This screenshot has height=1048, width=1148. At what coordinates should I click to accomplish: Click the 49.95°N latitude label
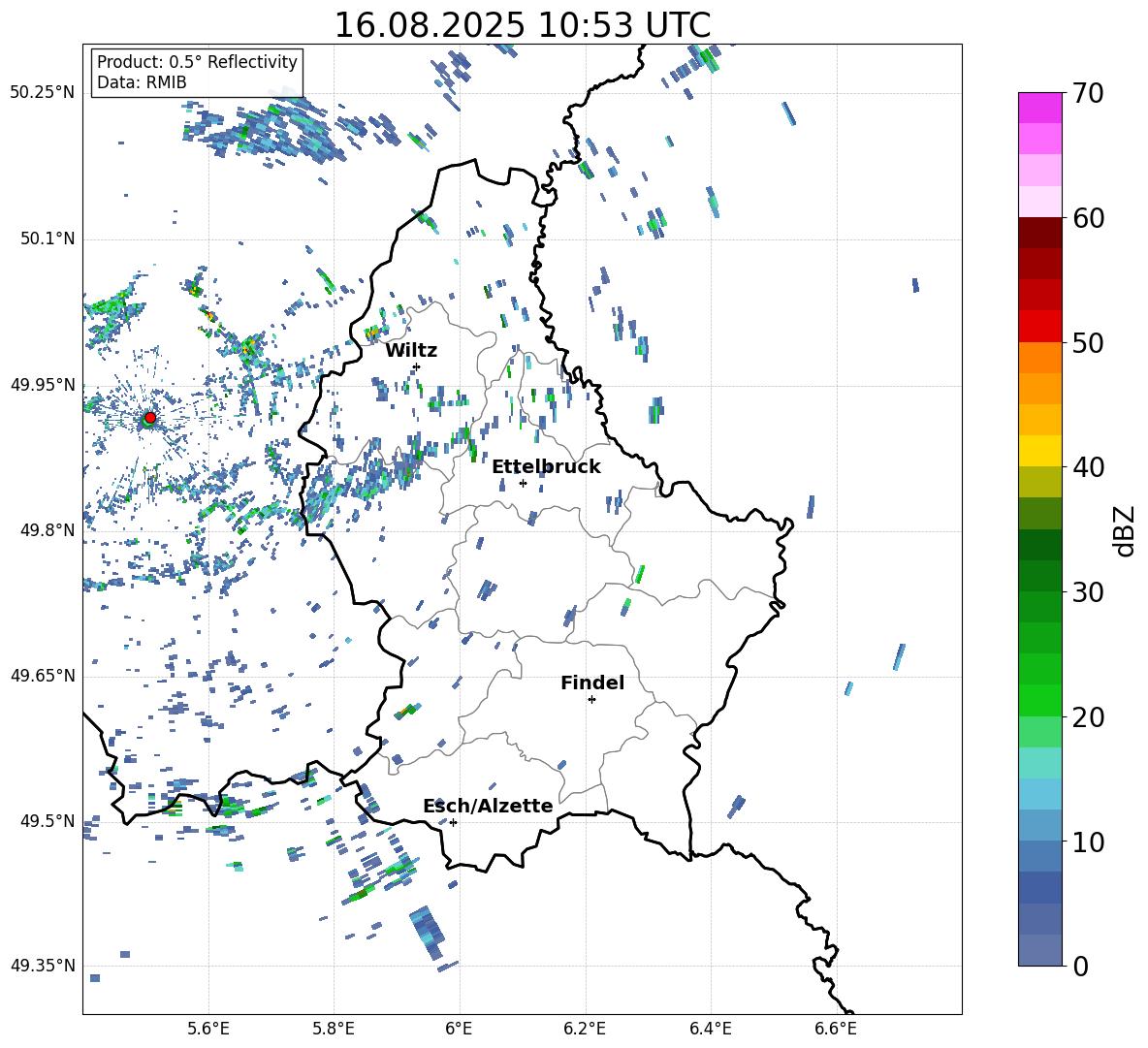[43, 384]
